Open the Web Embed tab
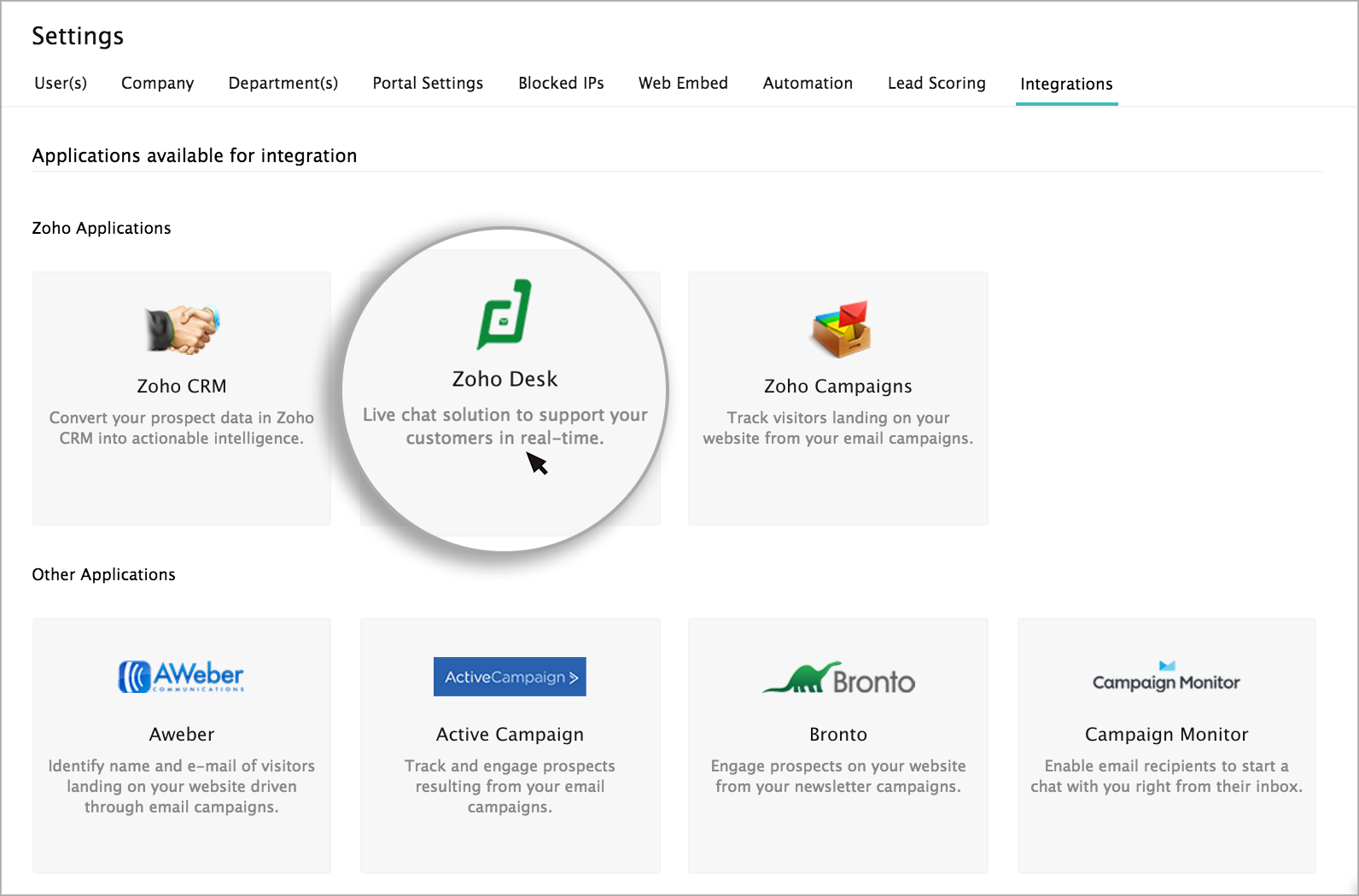Screen dimensions: 1359x896 (683, 83)
